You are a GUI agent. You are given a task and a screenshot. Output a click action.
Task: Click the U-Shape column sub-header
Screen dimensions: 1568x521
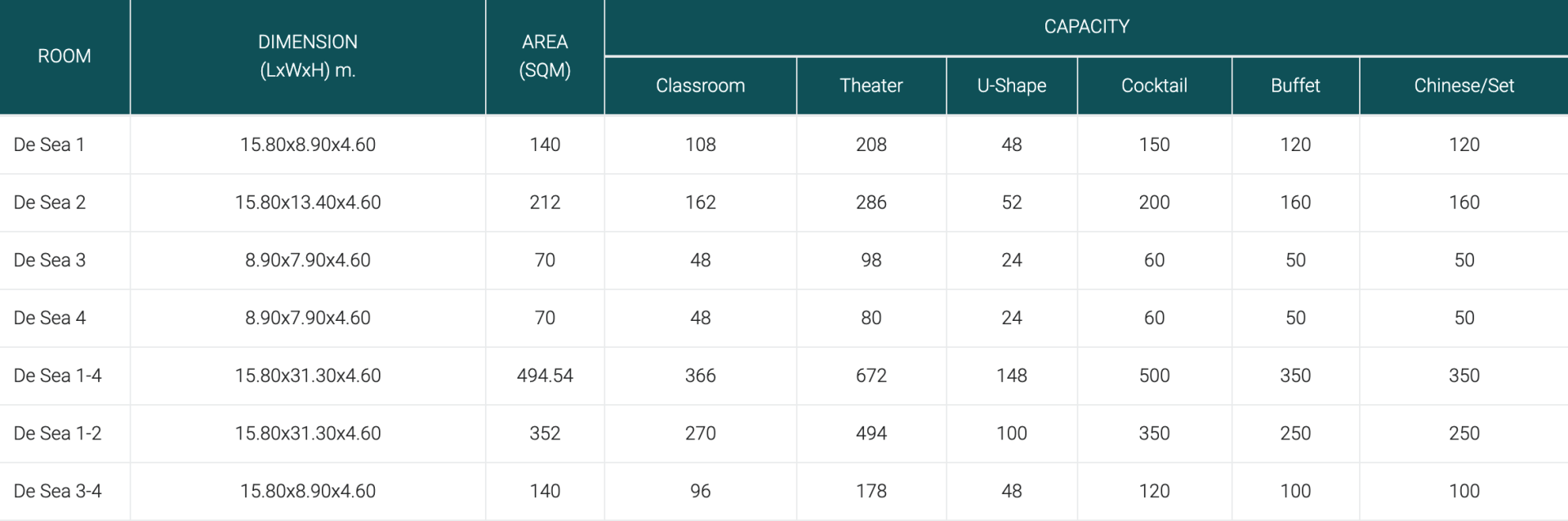[x=1012, y=86]
